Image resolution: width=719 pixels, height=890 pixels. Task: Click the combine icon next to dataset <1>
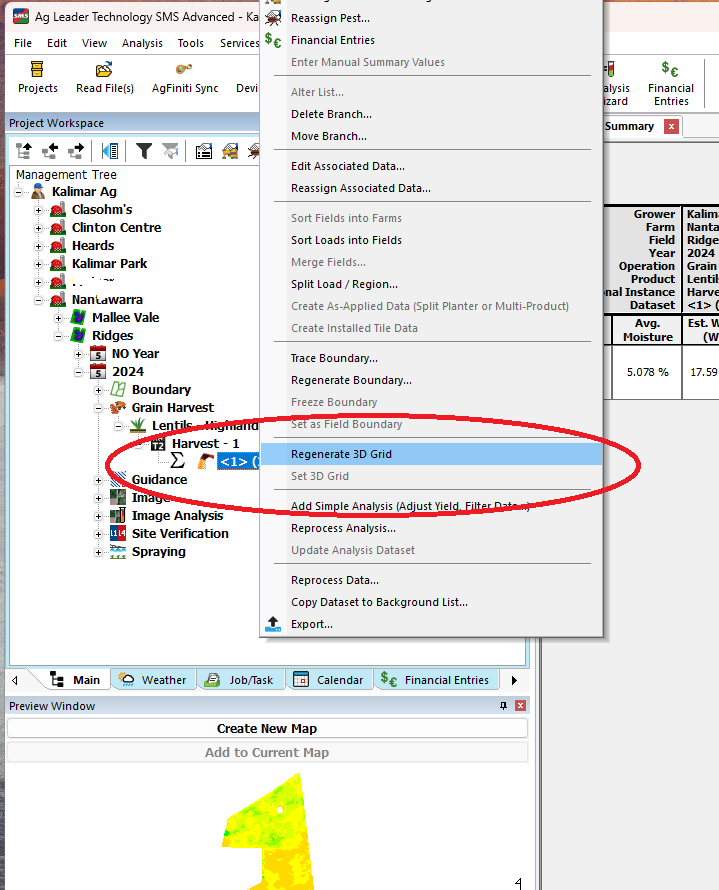[205, 461]
